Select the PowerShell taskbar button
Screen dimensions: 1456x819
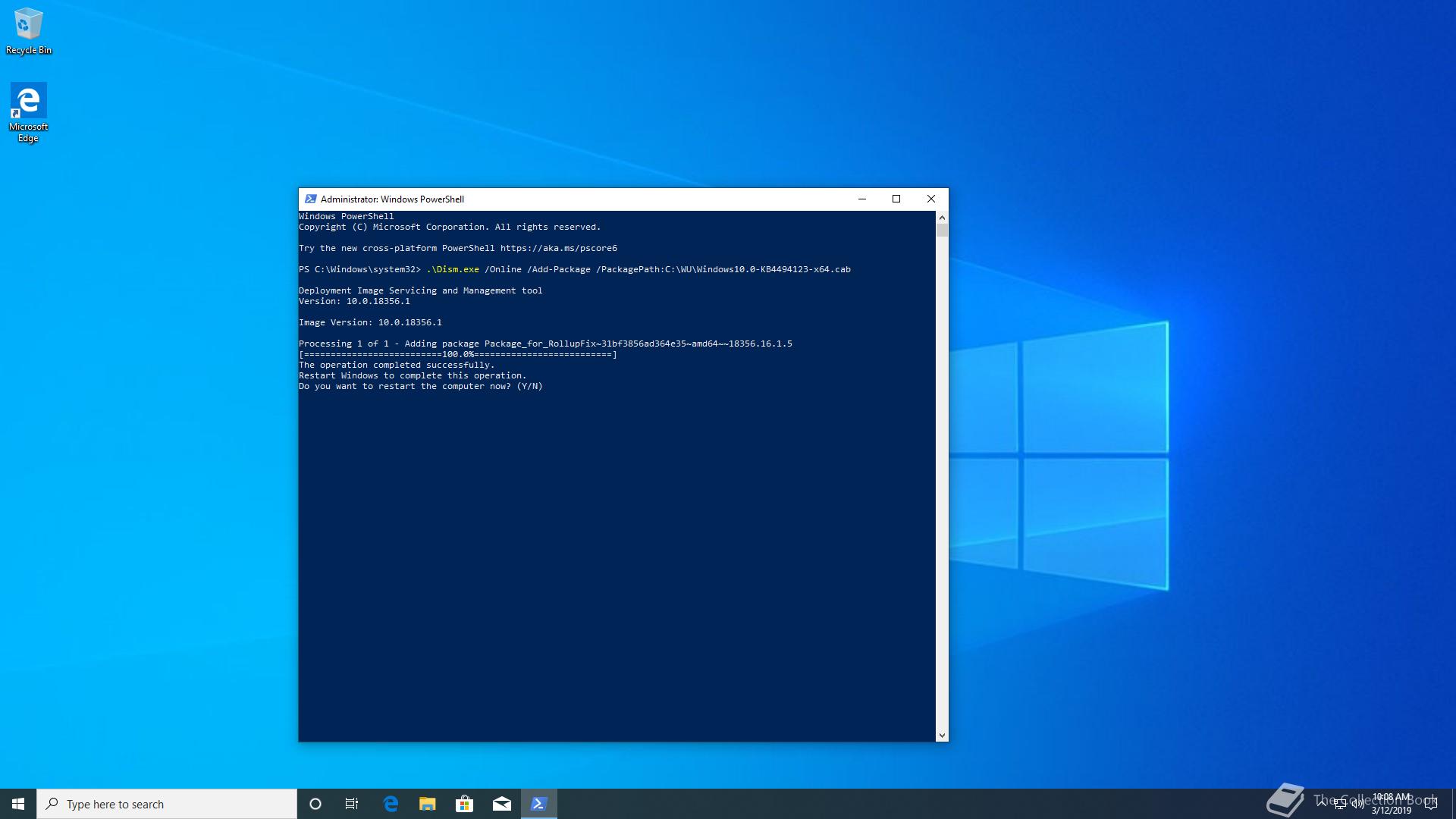click(539, 804)
